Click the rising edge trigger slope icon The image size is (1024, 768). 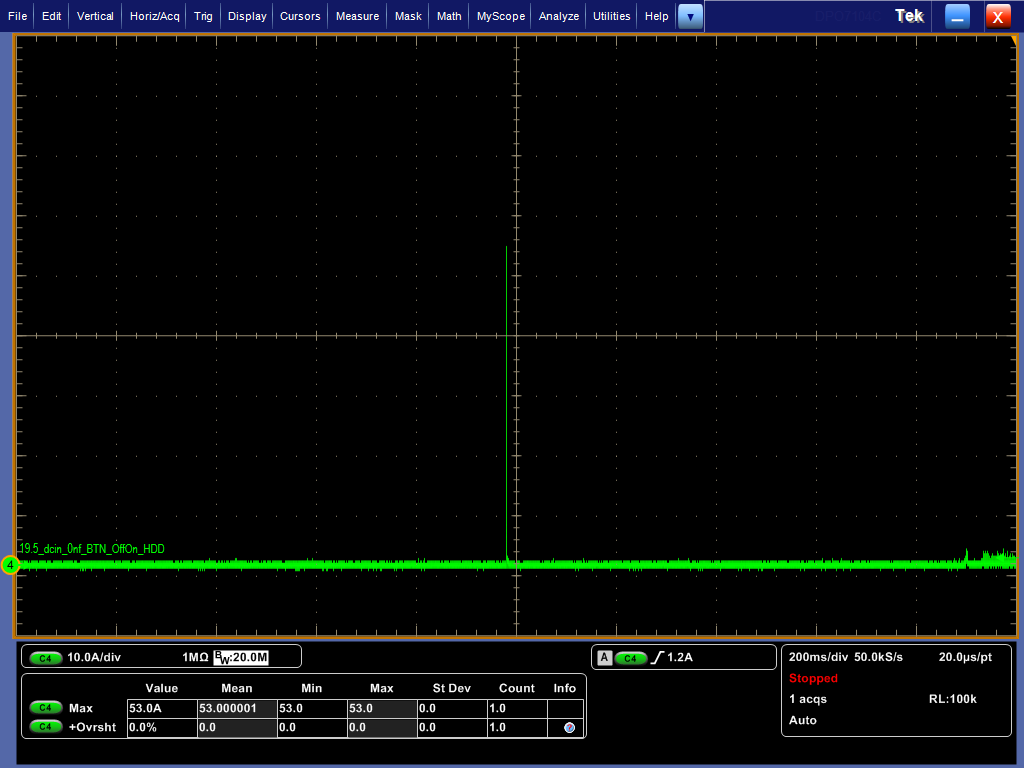[657, 658]
